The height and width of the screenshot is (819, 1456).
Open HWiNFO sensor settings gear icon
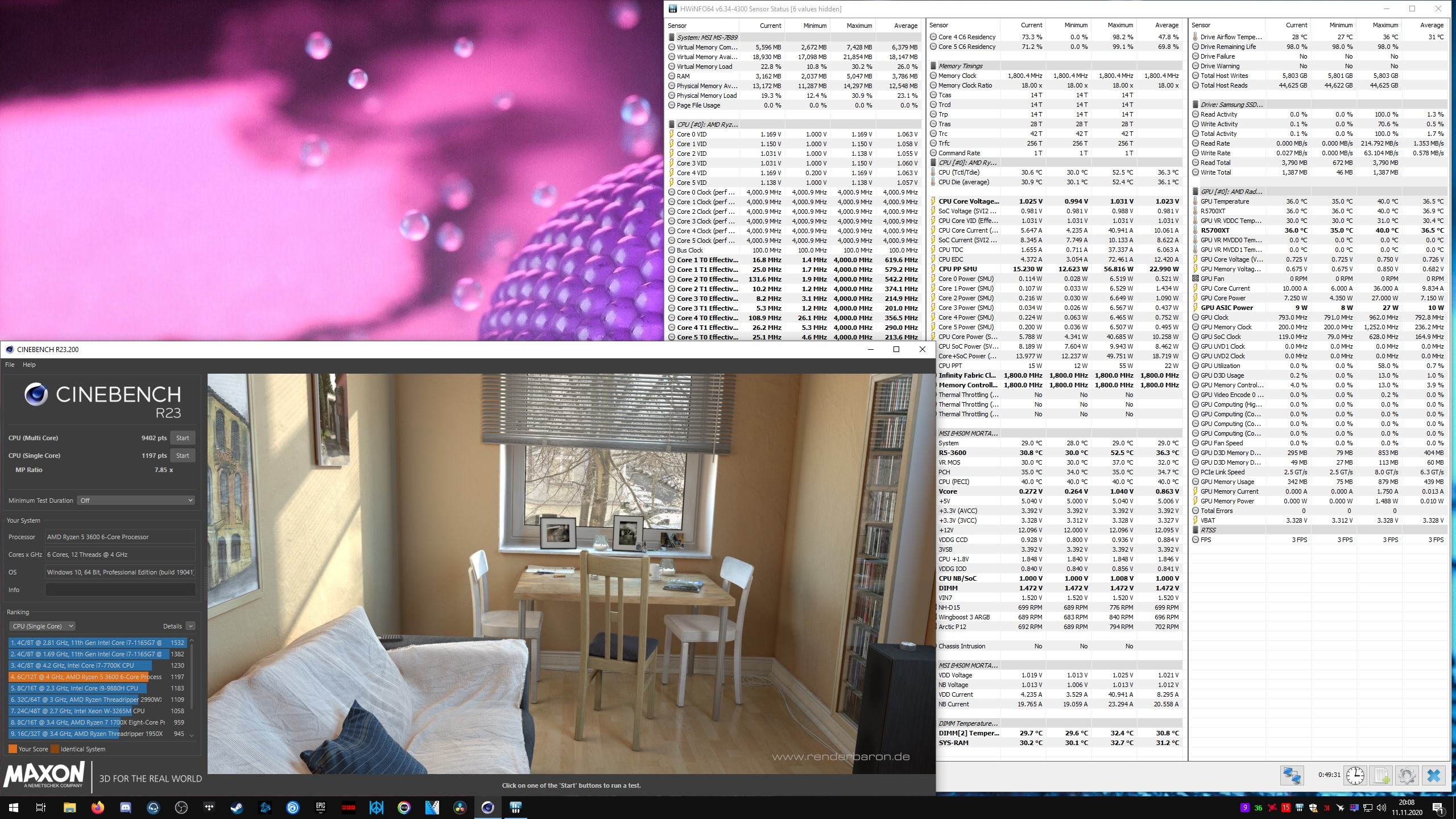click(x=1407, y=775)
